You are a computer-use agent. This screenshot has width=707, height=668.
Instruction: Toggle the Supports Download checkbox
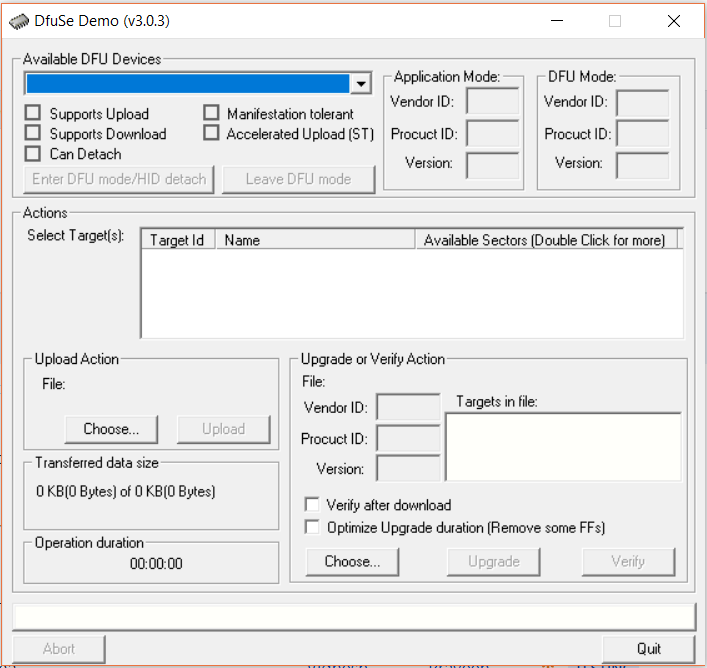pos(32,133)
